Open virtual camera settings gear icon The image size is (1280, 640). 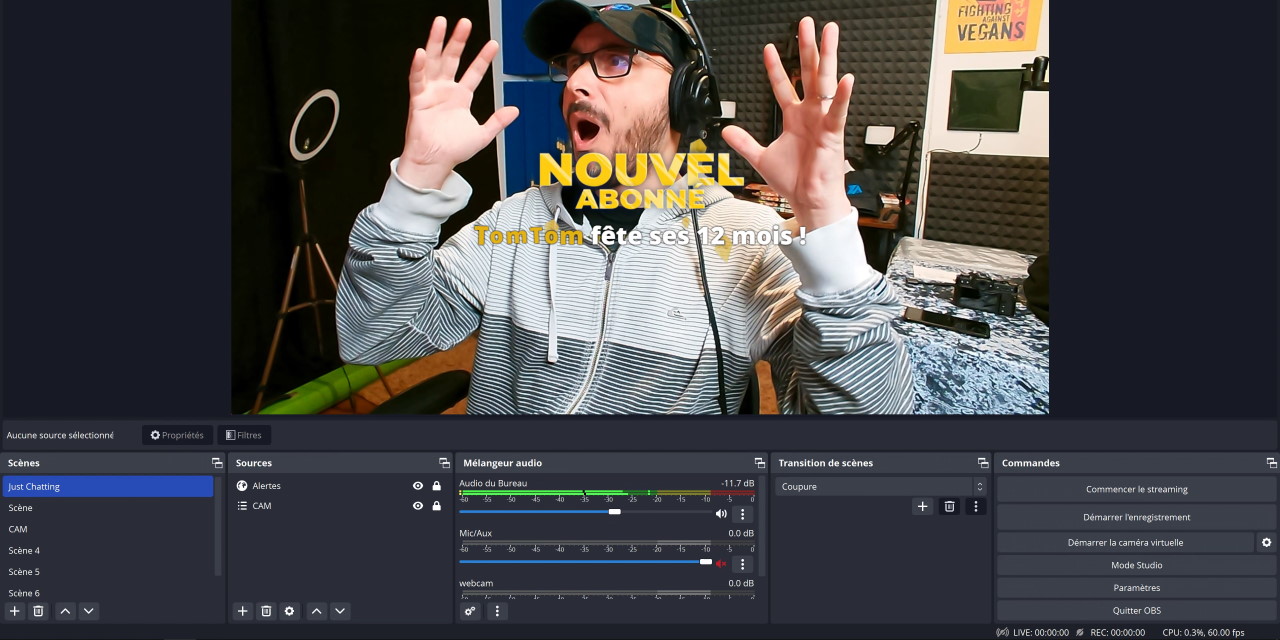[x=1266, y=542]
